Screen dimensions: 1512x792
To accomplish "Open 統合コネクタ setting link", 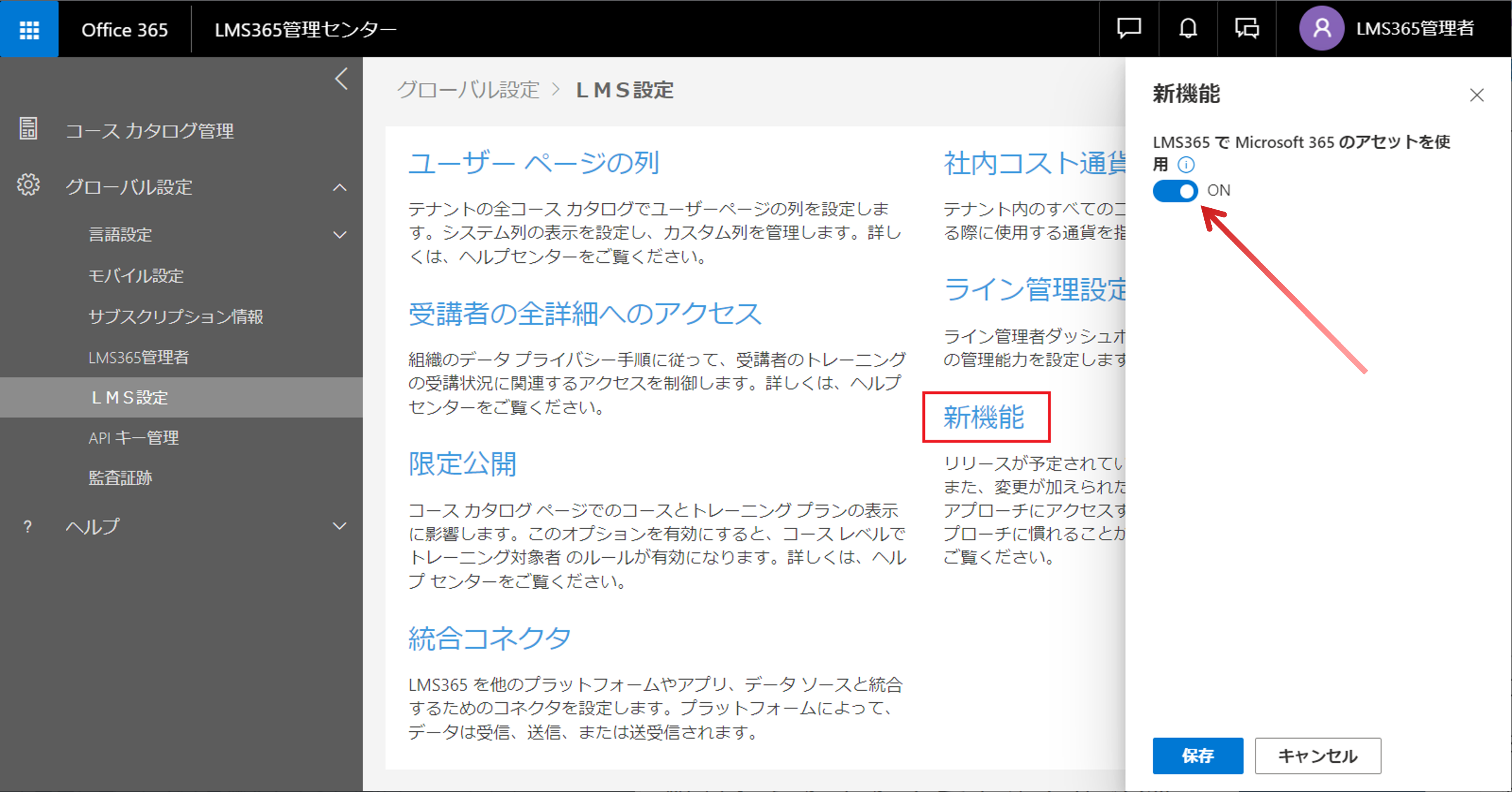I will (x=489, y=638).
